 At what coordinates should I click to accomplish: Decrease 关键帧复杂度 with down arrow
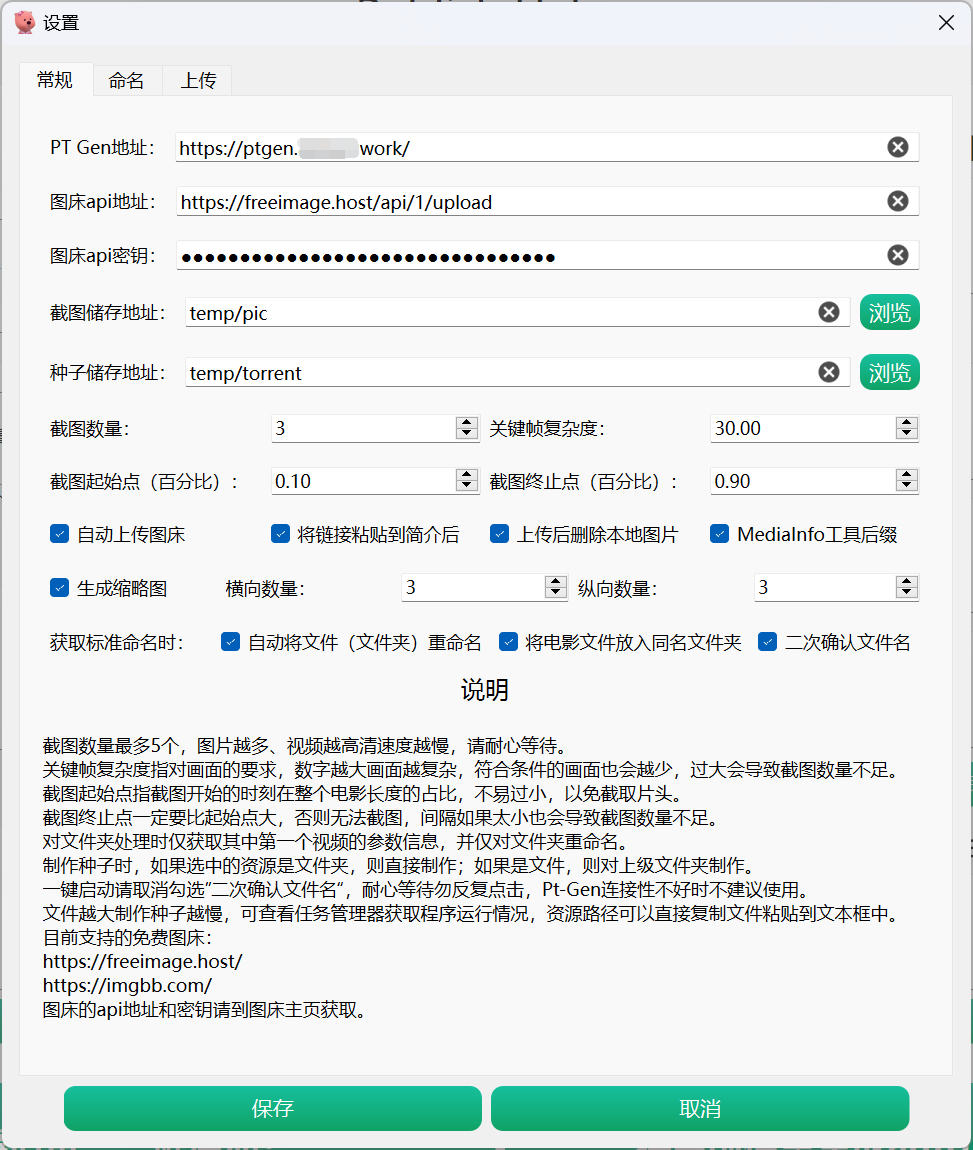click(906, 433)
